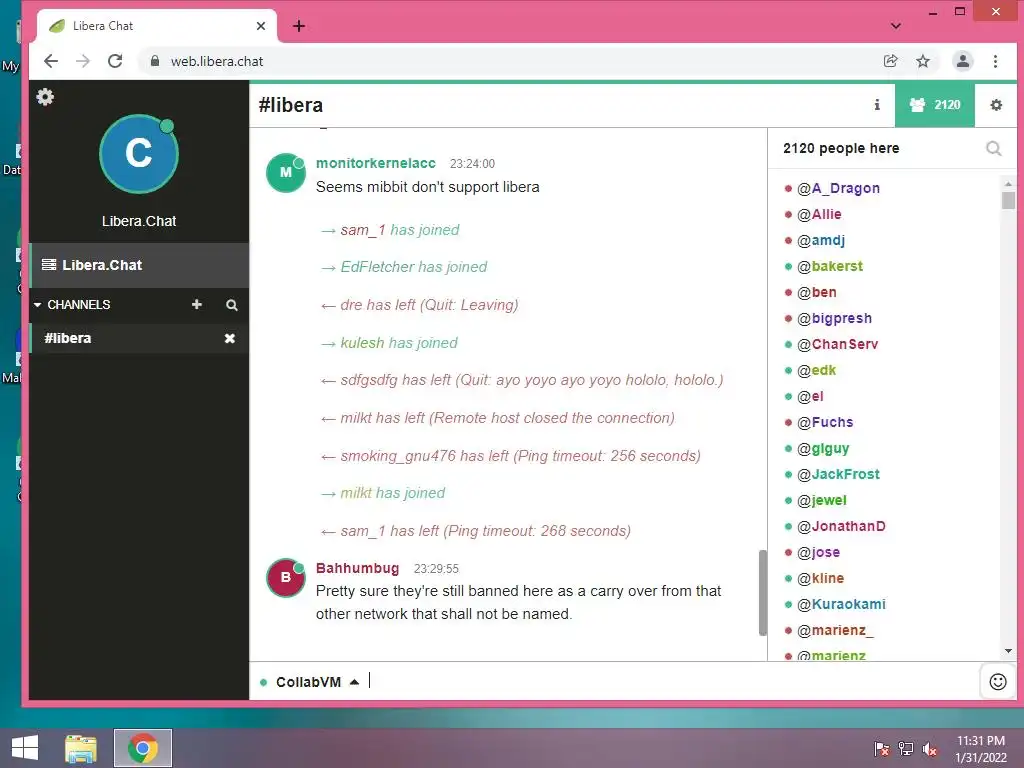Select user @amdj in list
The width and height of the screenshot is (1024, 768).
821,240
